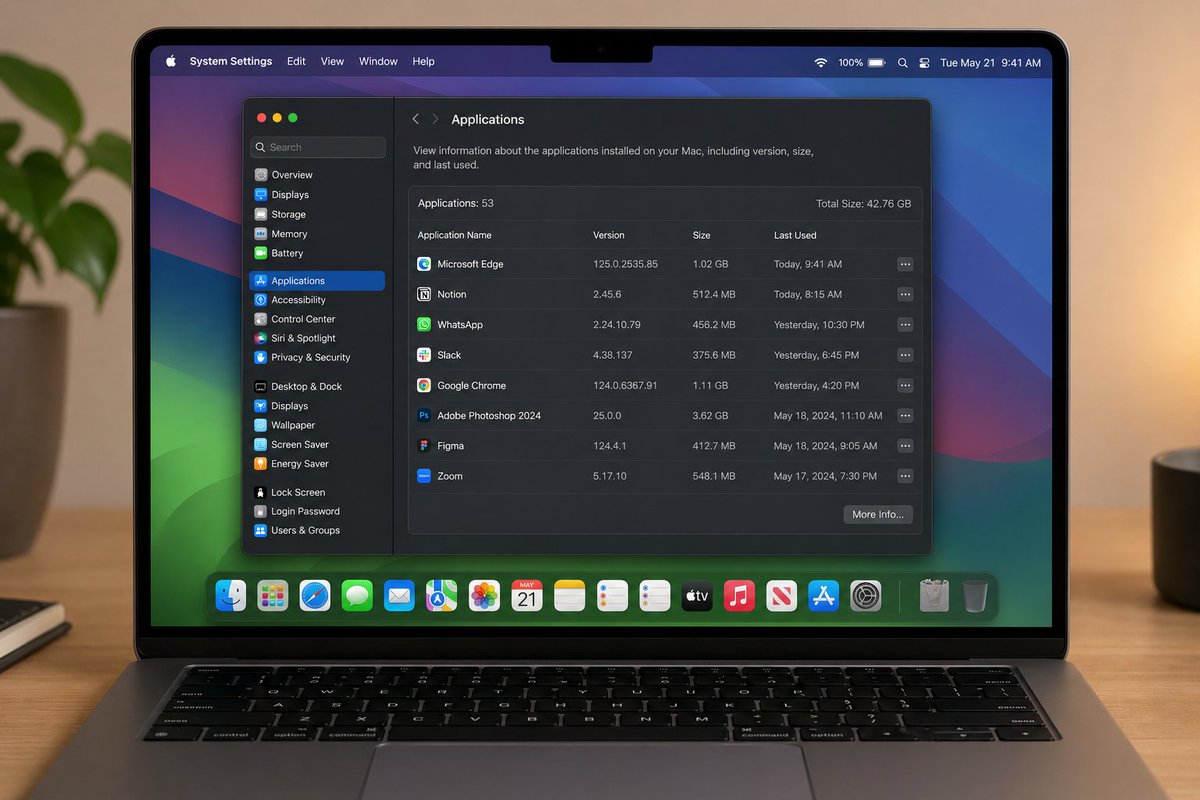1200x800 pixels.
Task: Show more options for WhatsApp row
Action: pyautogui.click(x=905, y=325)
